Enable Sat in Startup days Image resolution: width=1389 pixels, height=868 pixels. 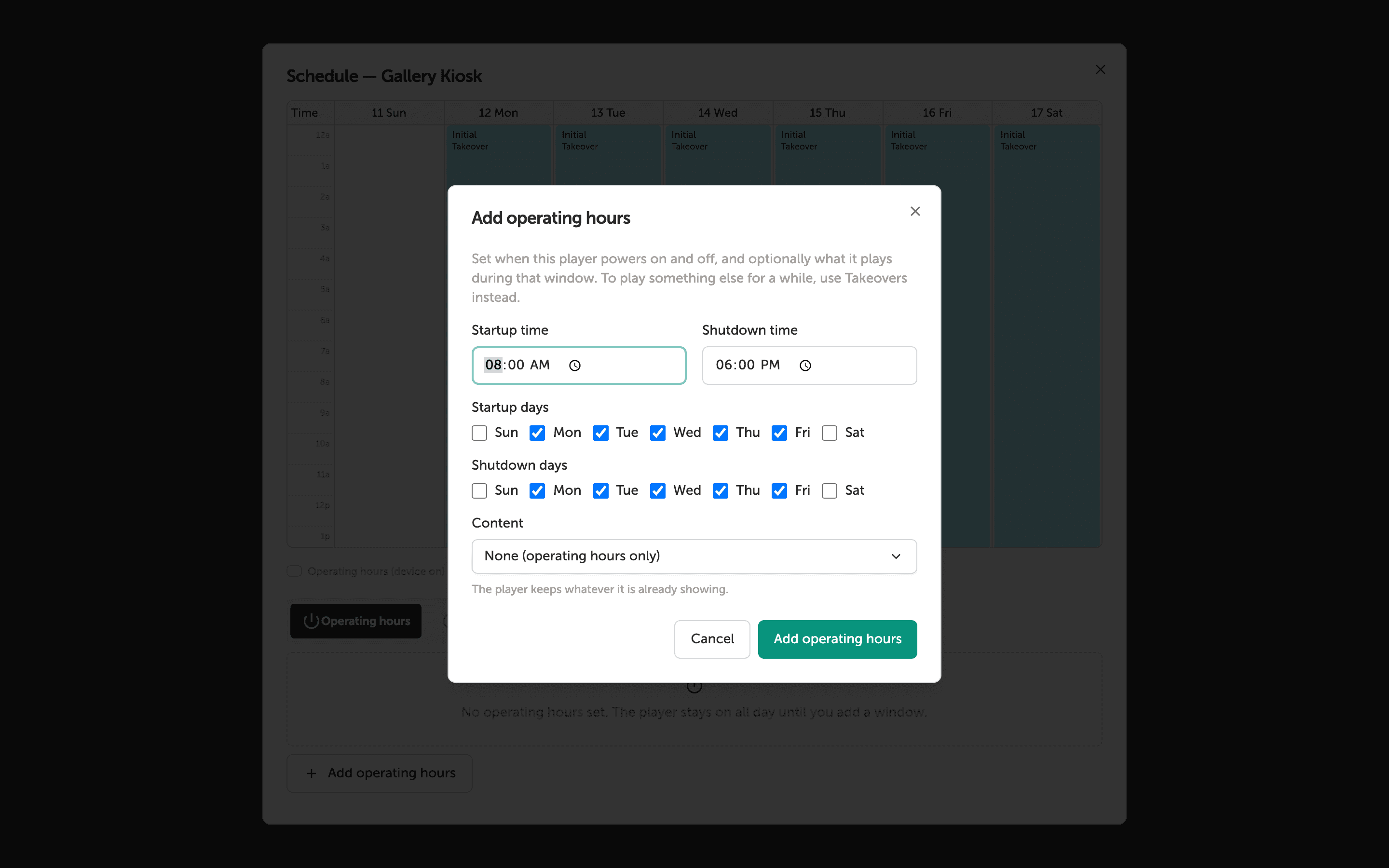[x=830, y=433]
